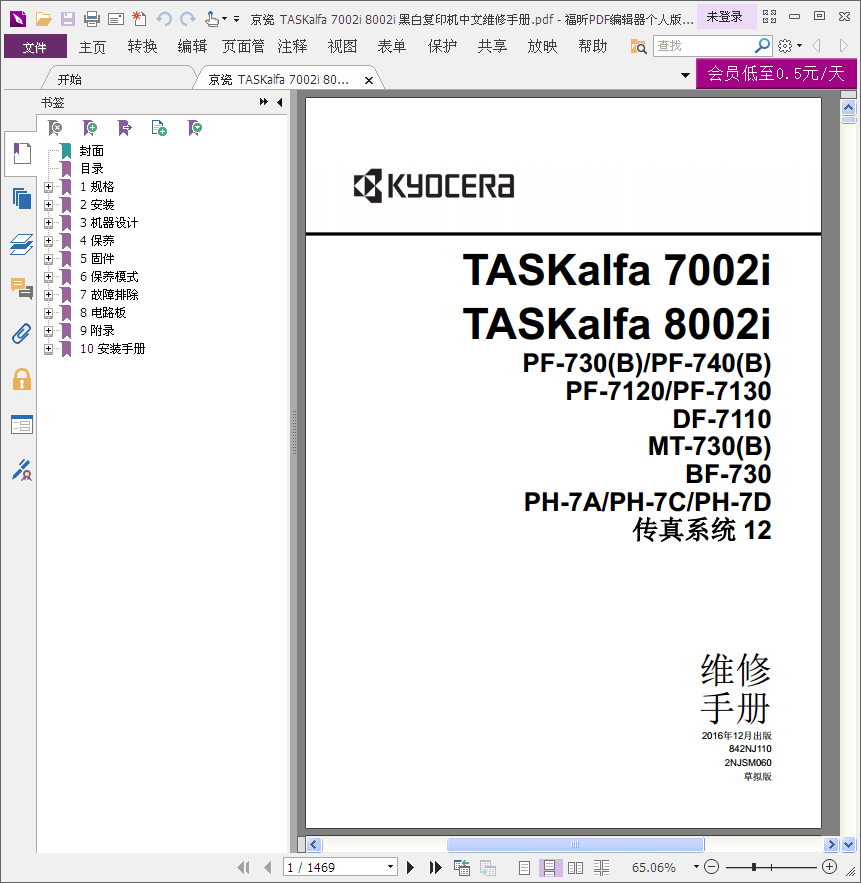Switch to single page view
The image size is (861, 883).
[524, 867]
